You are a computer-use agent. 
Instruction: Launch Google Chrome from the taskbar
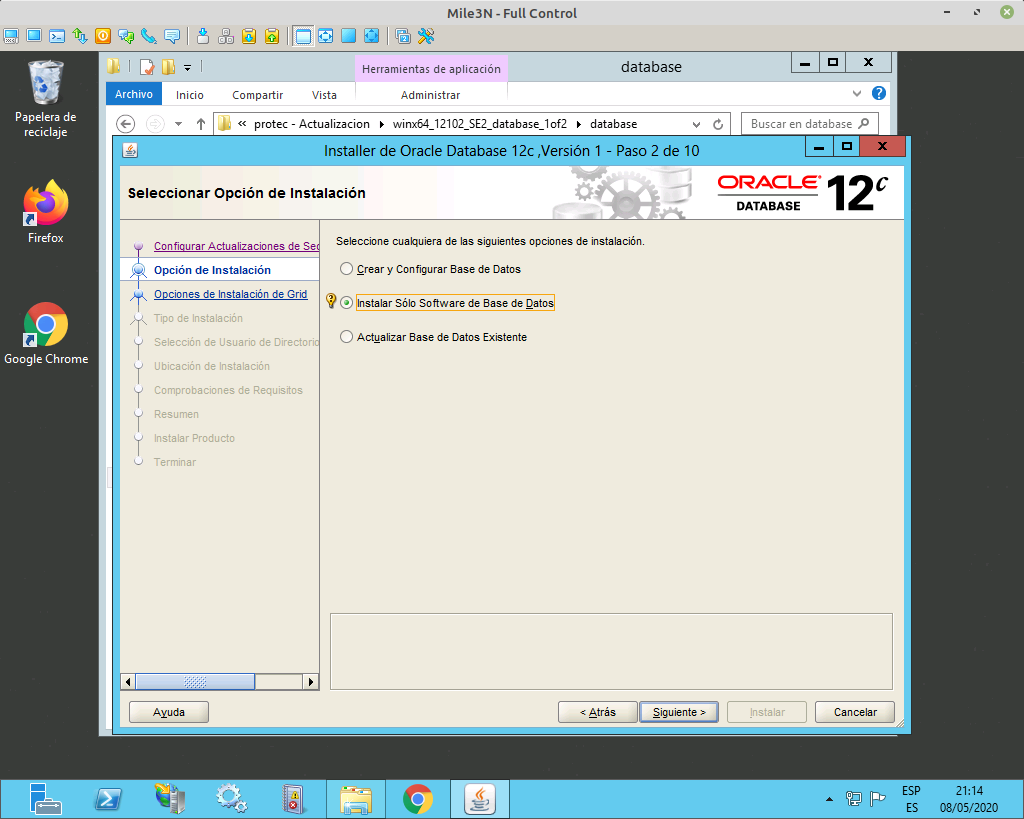(x=417, y=798)
